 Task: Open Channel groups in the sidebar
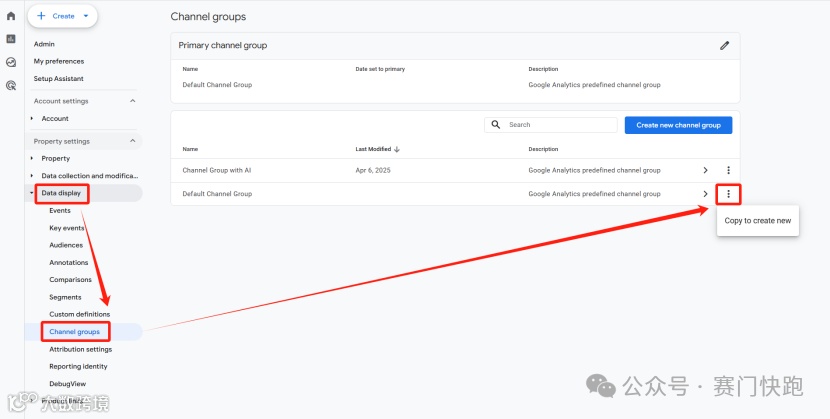pyautogui.click(x=74, y=332)
